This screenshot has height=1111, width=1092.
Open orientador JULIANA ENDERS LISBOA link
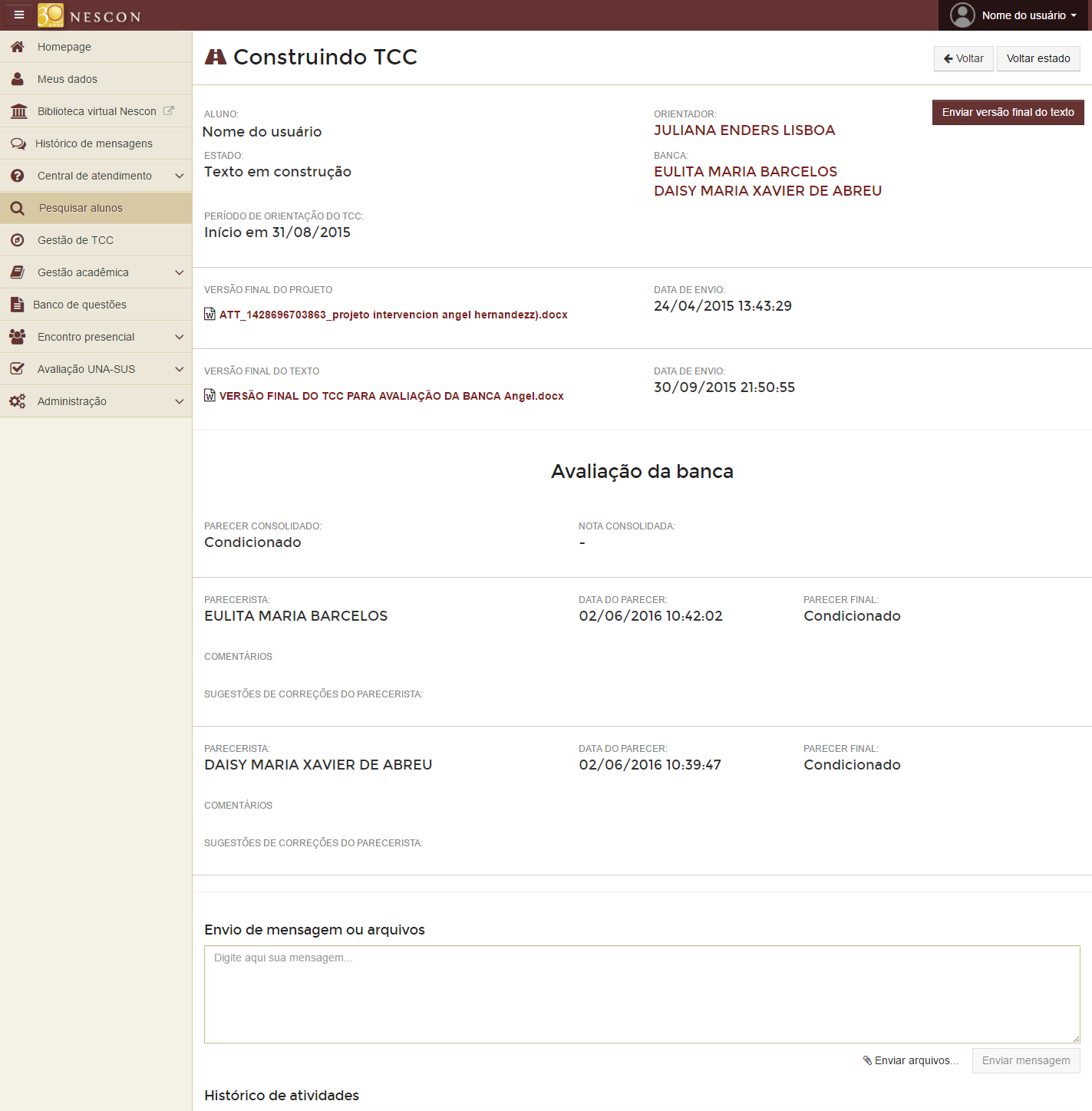pos(744,130)
